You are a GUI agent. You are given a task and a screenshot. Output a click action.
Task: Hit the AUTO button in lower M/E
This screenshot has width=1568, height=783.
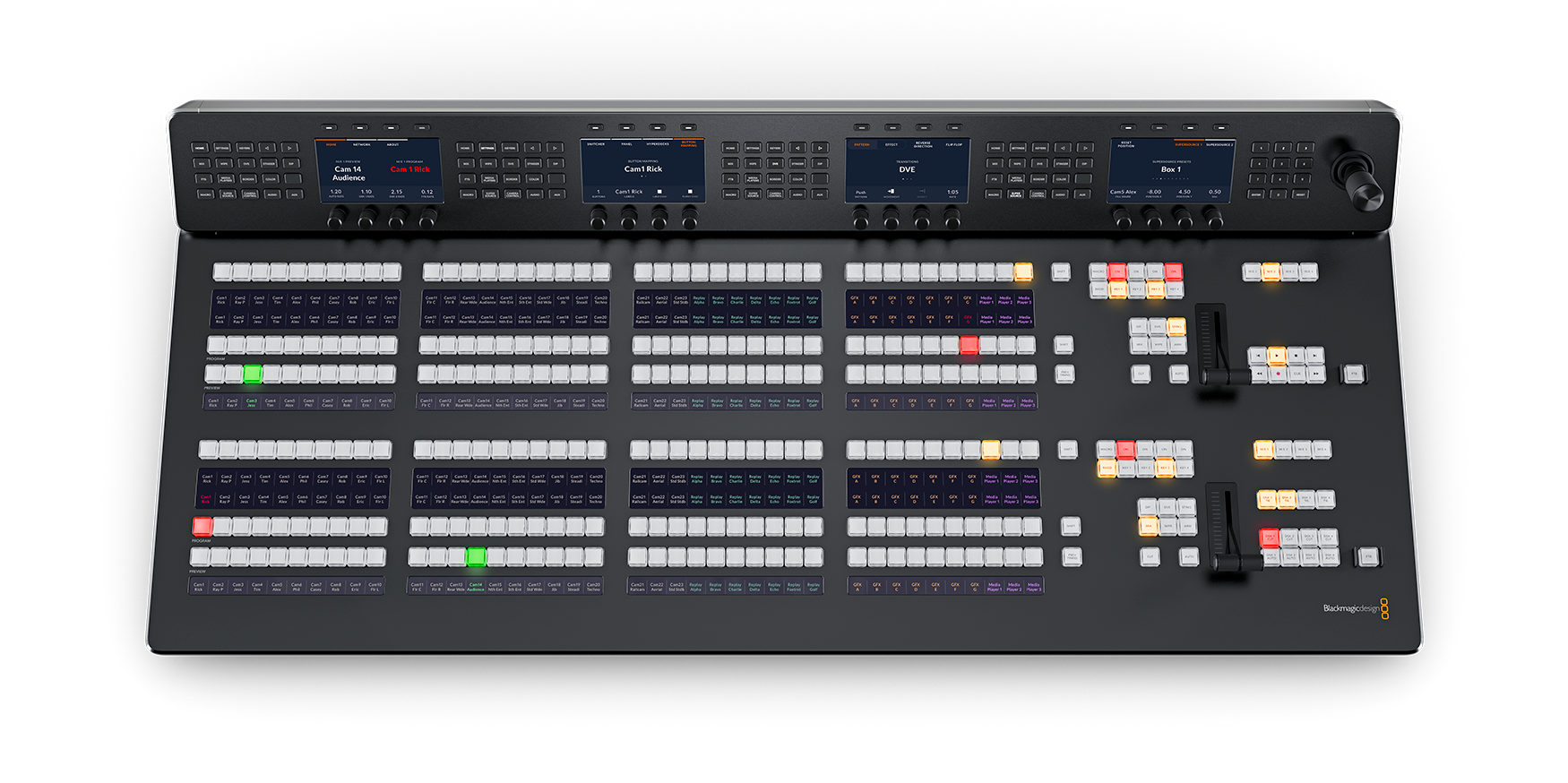pyautogui.click(x=1189, y=556)
